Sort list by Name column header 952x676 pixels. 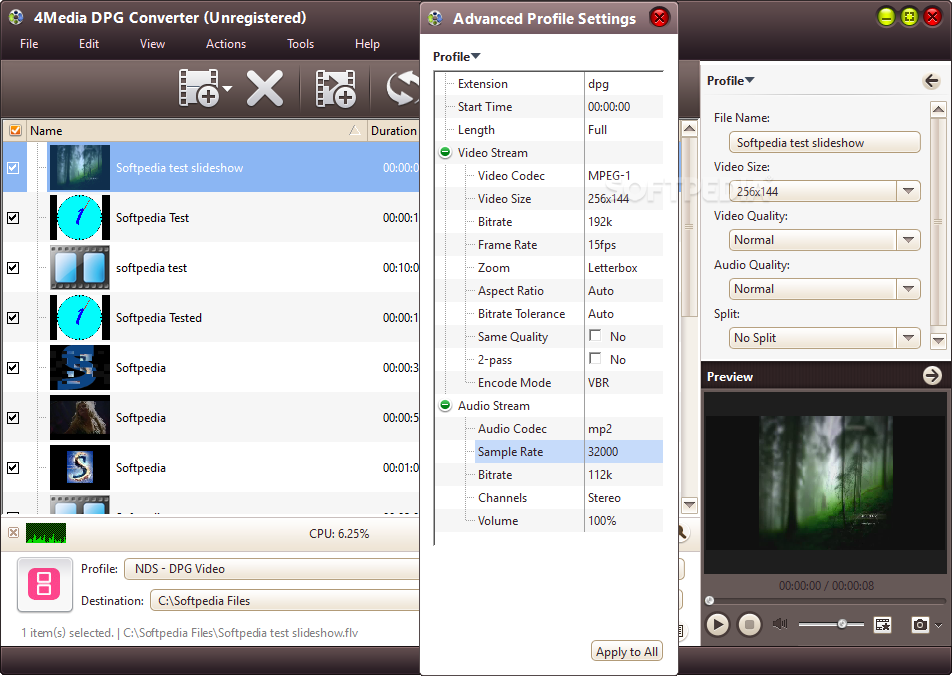[x=197, y=131]
